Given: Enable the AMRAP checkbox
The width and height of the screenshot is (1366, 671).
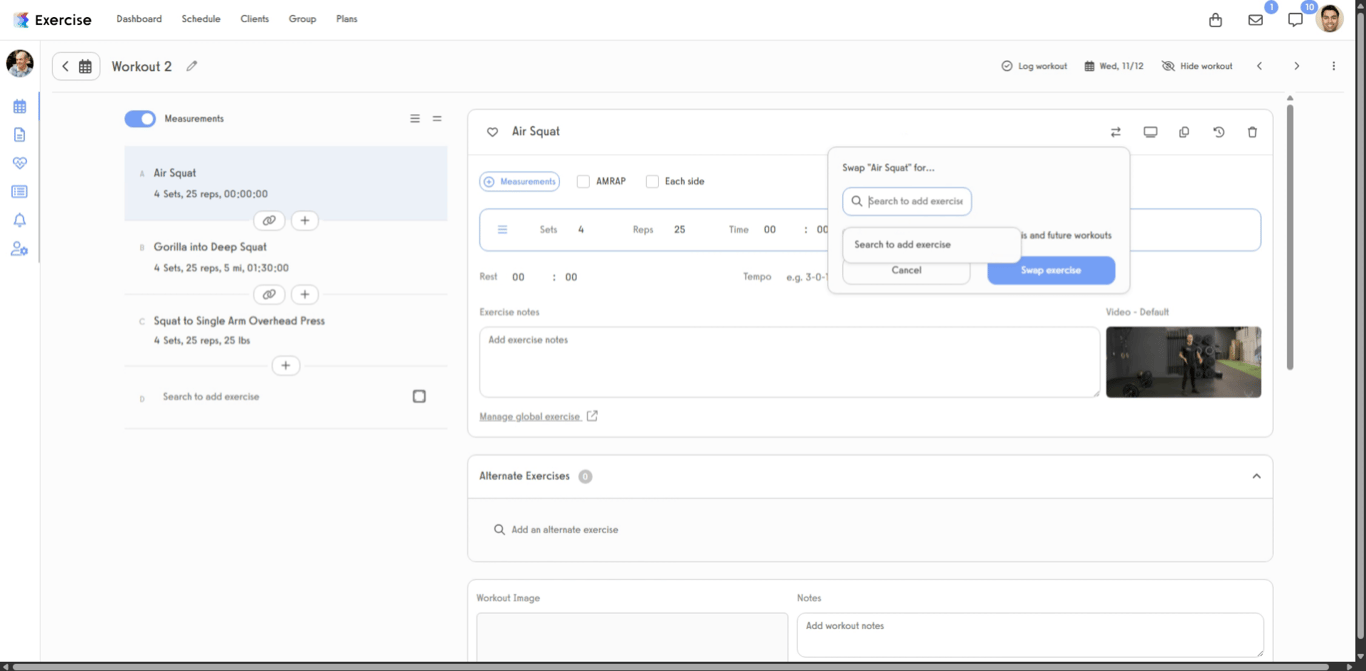Looking at the screenshot, I should pyautogui.click(x=583, y=181).
